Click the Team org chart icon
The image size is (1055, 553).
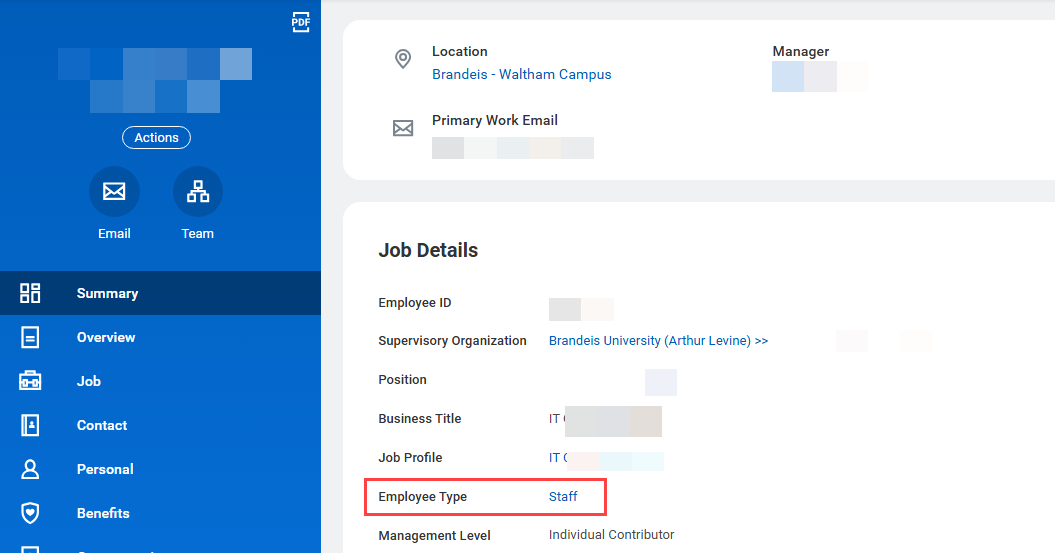pyautogui.click(x=198, y=192)
